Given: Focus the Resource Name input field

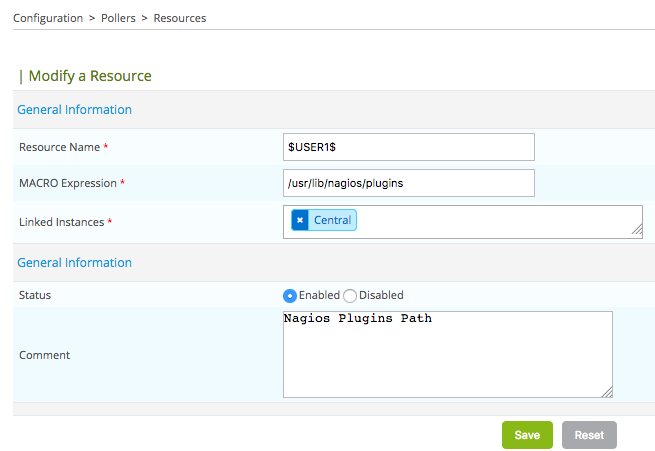Looking at the screenshot, I should tap(409, 147).
